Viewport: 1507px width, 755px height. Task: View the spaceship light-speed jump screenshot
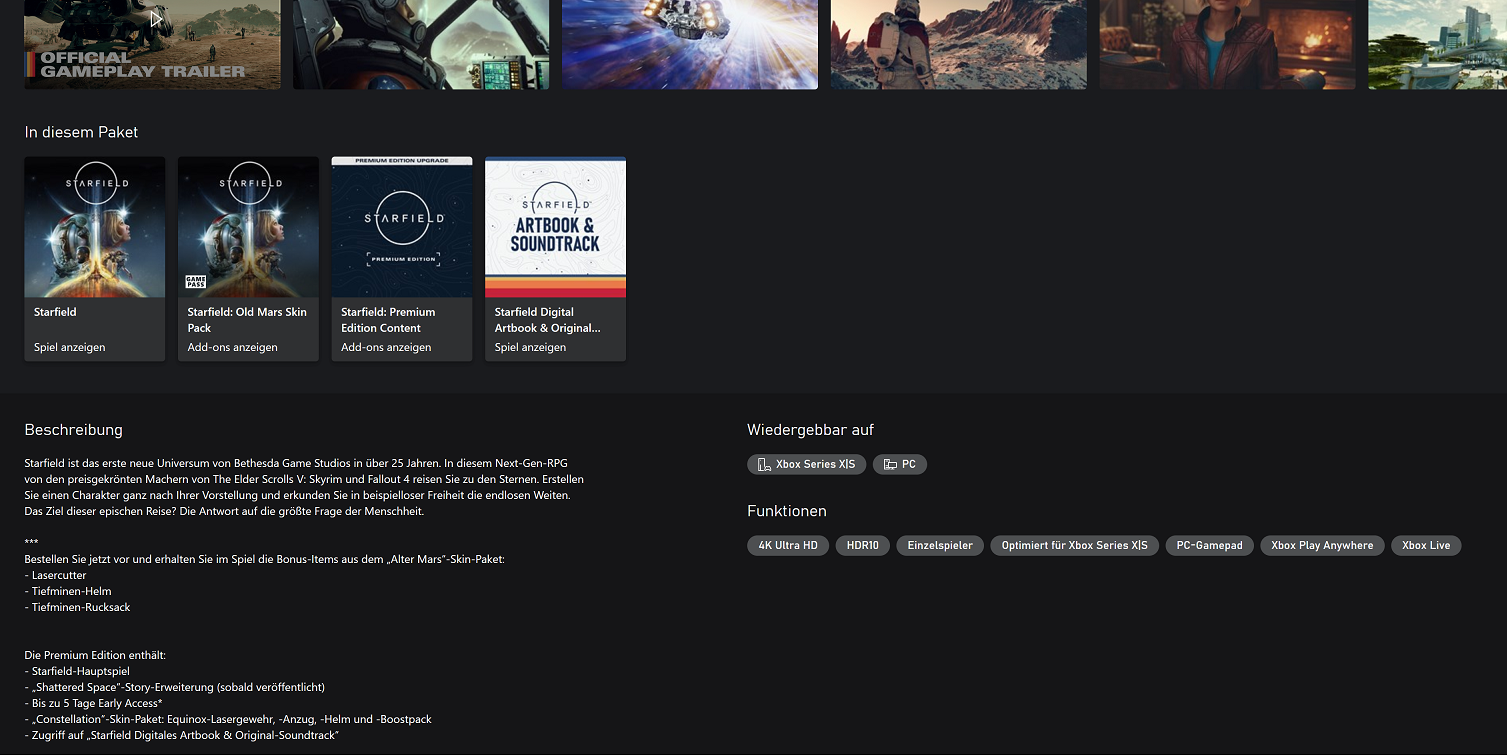(x=690, y=44)
